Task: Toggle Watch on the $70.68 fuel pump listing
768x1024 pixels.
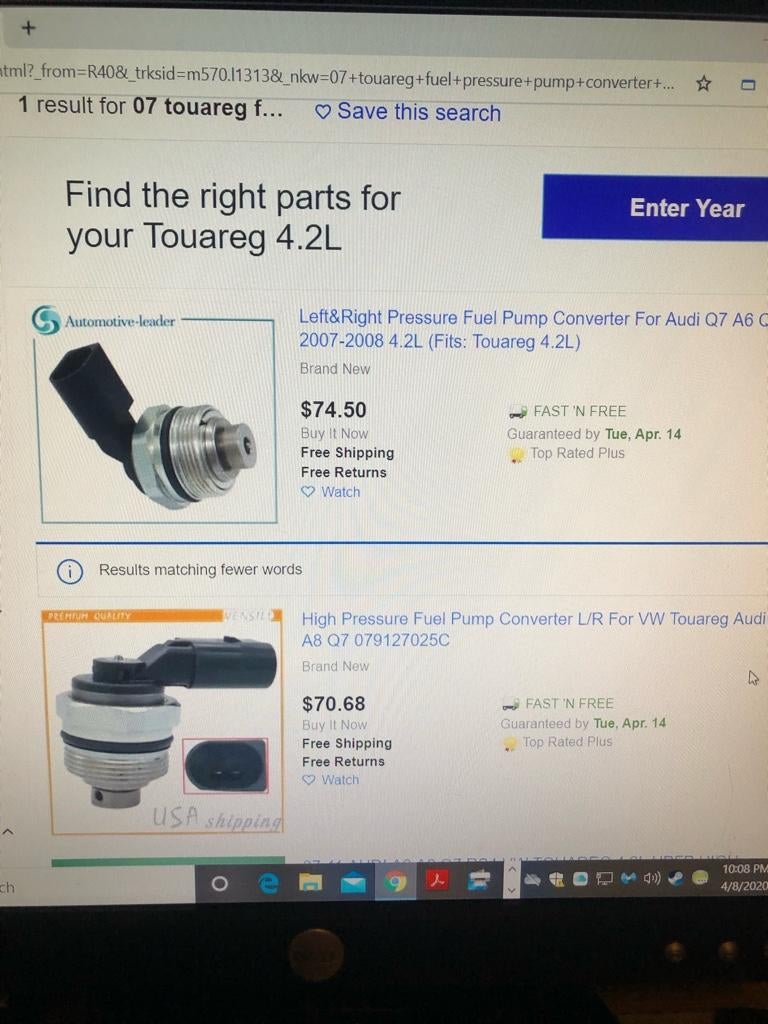Action: tap(330, 780)
